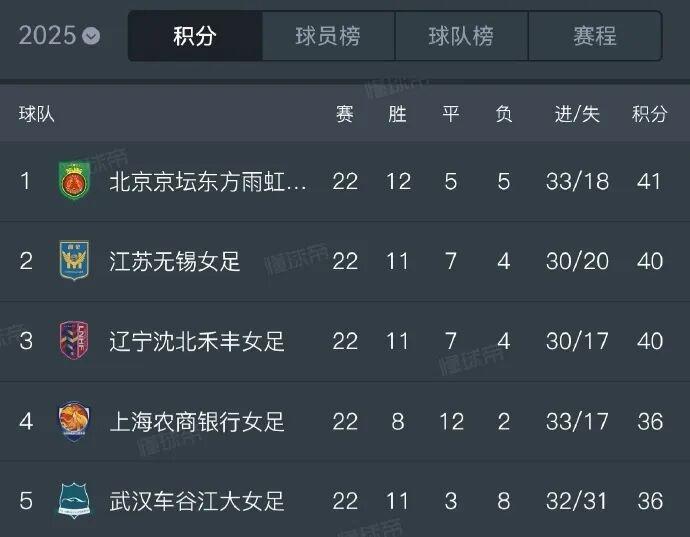Open the 2025 season dropdown
The image size is (690, 537).
point(59,35)
